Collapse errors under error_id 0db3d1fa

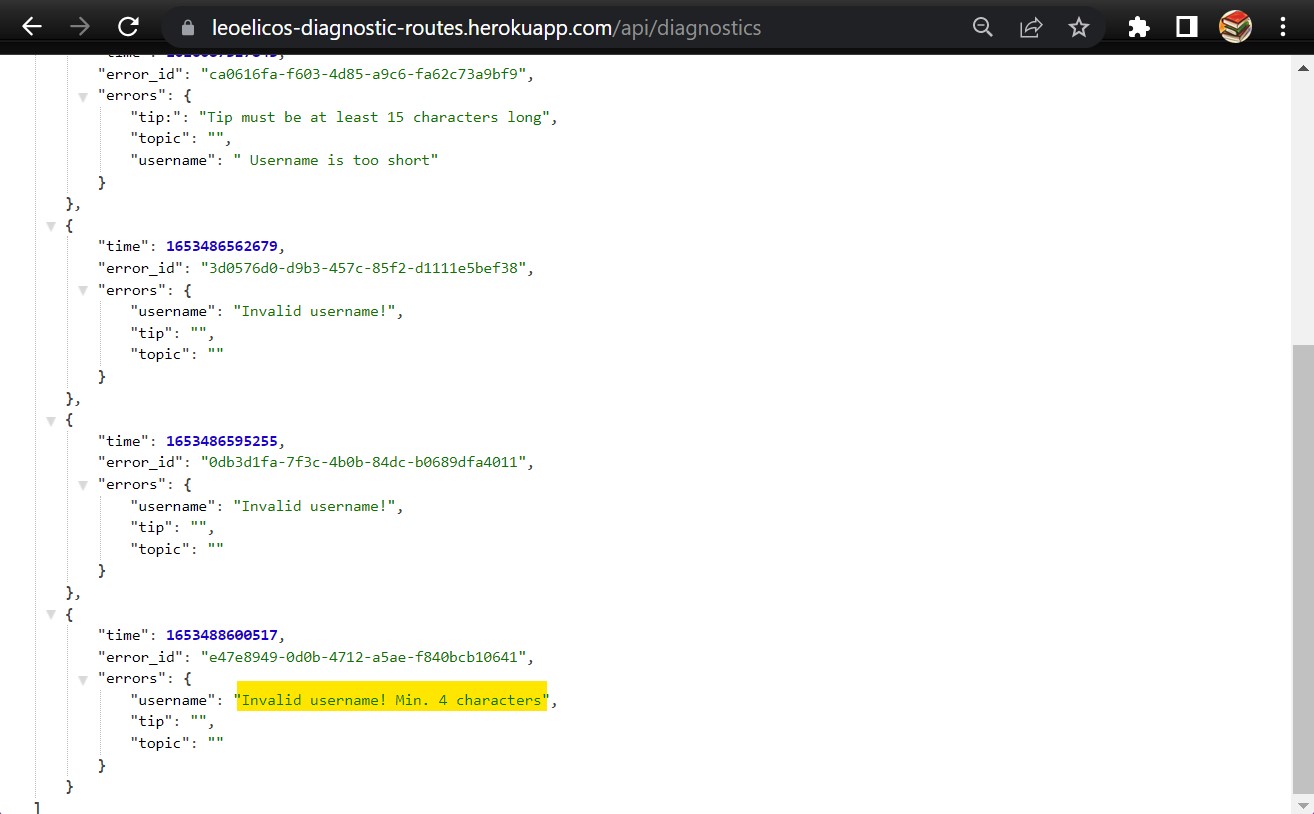pos(83,485)
